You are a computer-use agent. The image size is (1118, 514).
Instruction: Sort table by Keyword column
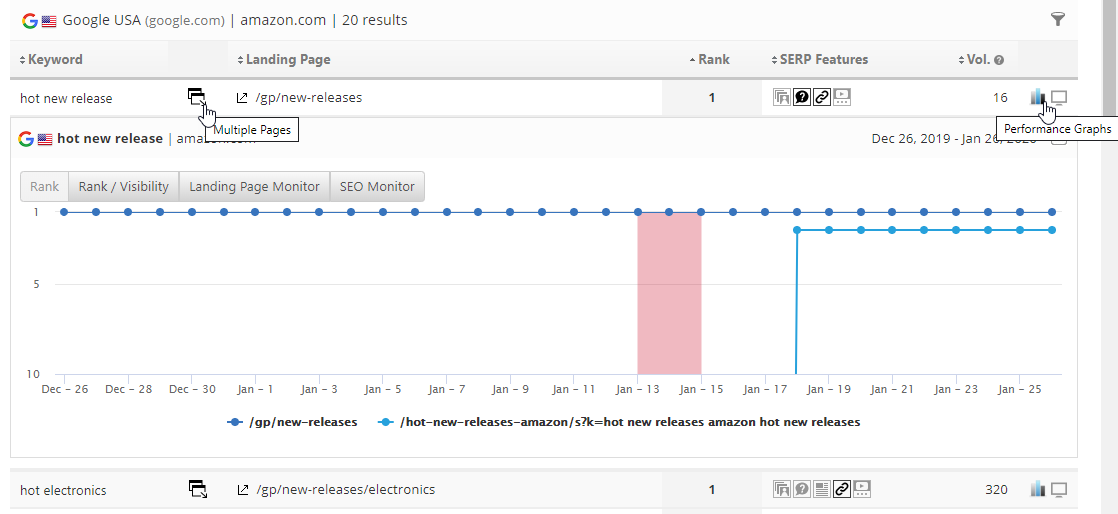click(x=52, y=60)
